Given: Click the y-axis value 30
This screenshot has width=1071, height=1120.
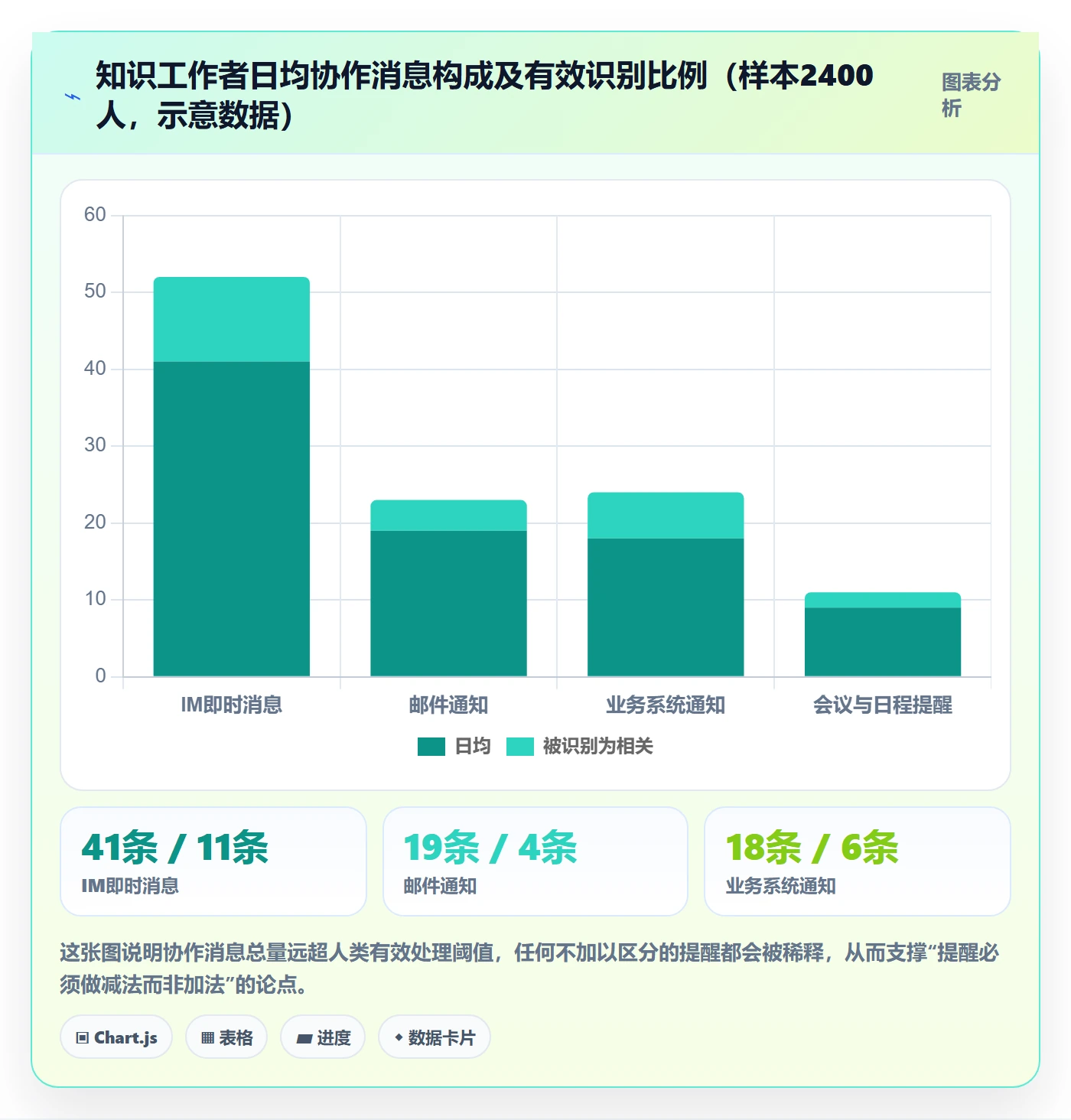Looking at the screenshot, I should tap(95, 445).
